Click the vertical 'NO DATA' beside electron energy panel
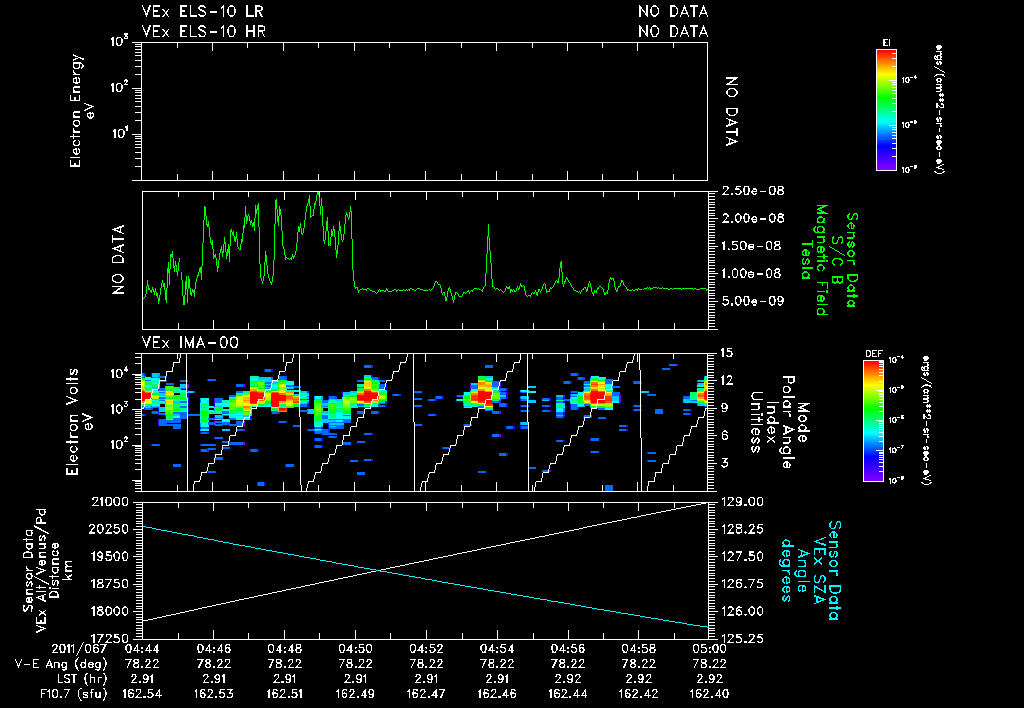 click(732, 111)
